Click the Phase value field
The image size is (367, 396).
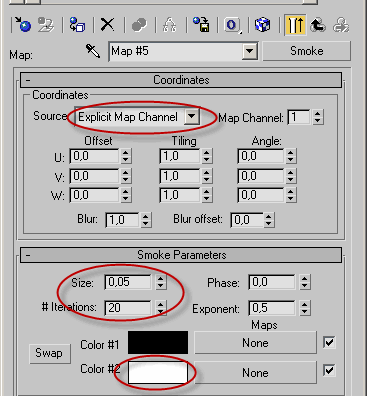pyautogui.click(x=272, y=282)
